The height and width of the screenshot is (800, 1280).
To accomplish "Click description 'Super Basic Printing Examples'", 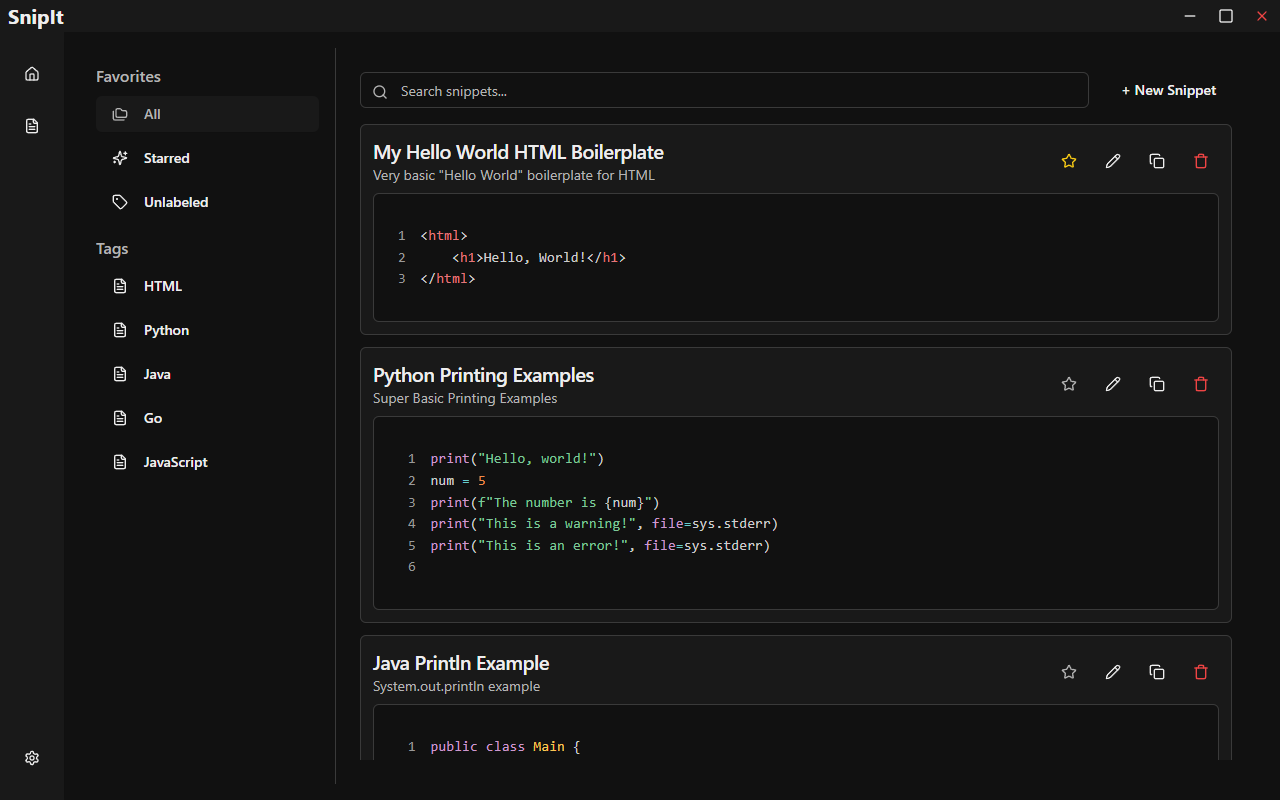I will tap(465, 398).
